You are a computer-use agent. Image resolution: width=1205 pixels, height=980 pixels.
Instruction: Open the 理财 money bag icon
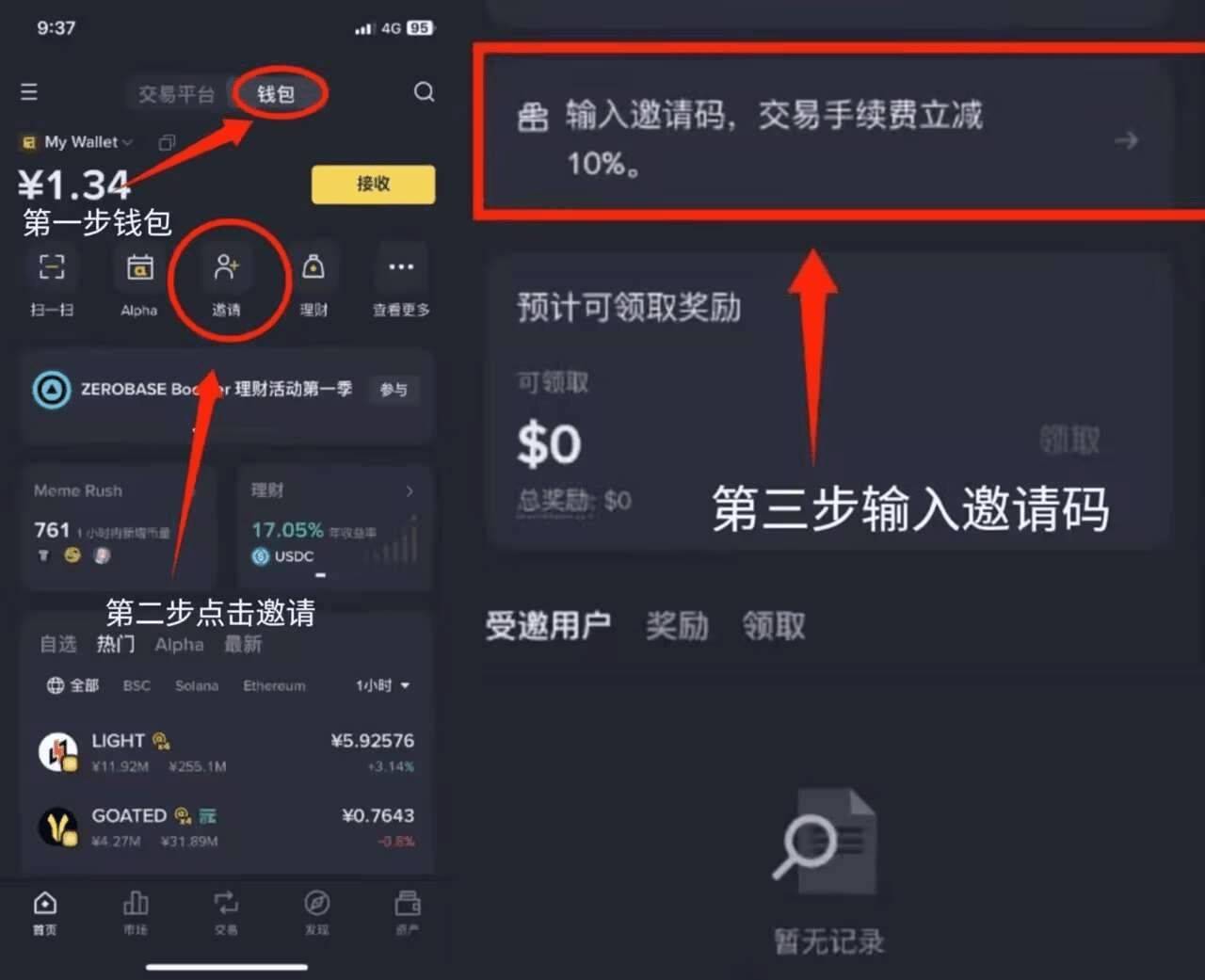313,267
